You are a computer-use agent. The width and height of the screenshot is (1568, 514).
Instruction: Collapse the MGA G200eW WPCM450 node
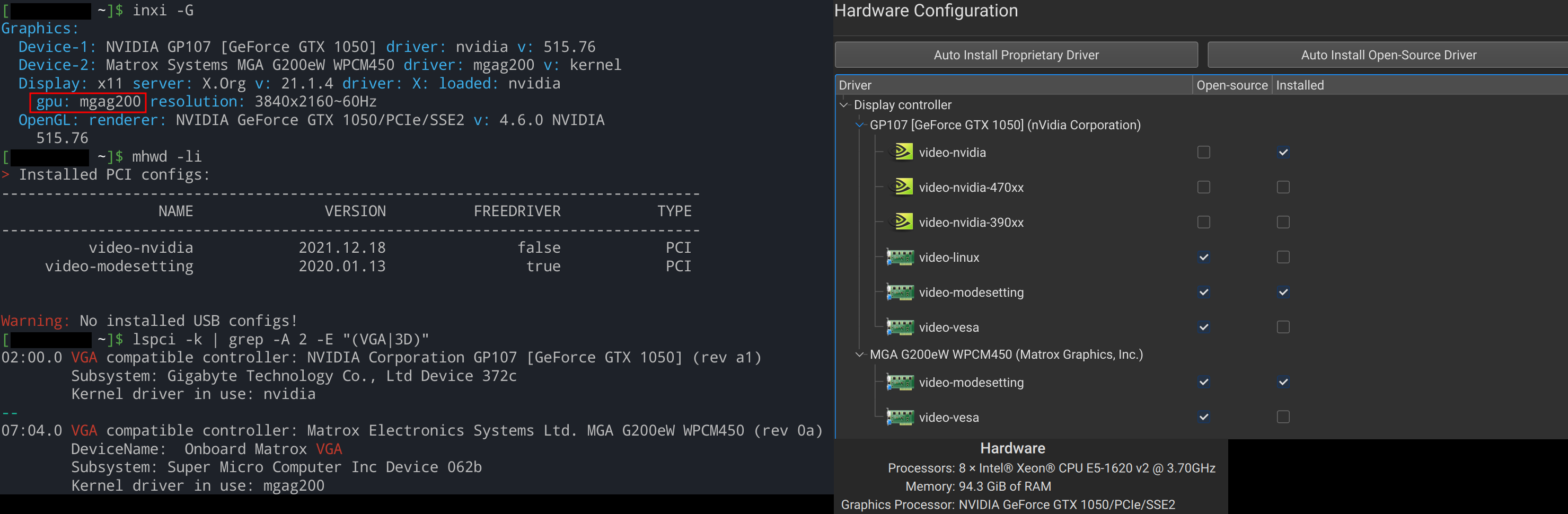(859, 355)
